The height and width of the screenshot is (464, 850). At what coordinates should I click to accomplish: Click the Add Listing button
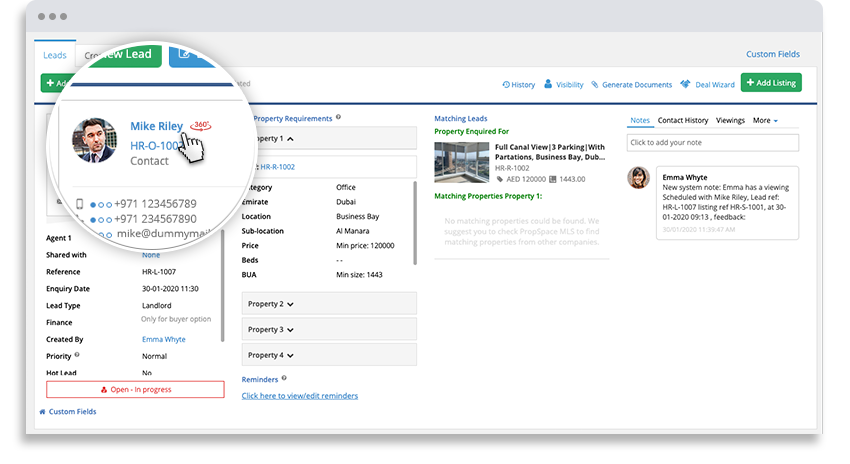(x=771, y=83)
